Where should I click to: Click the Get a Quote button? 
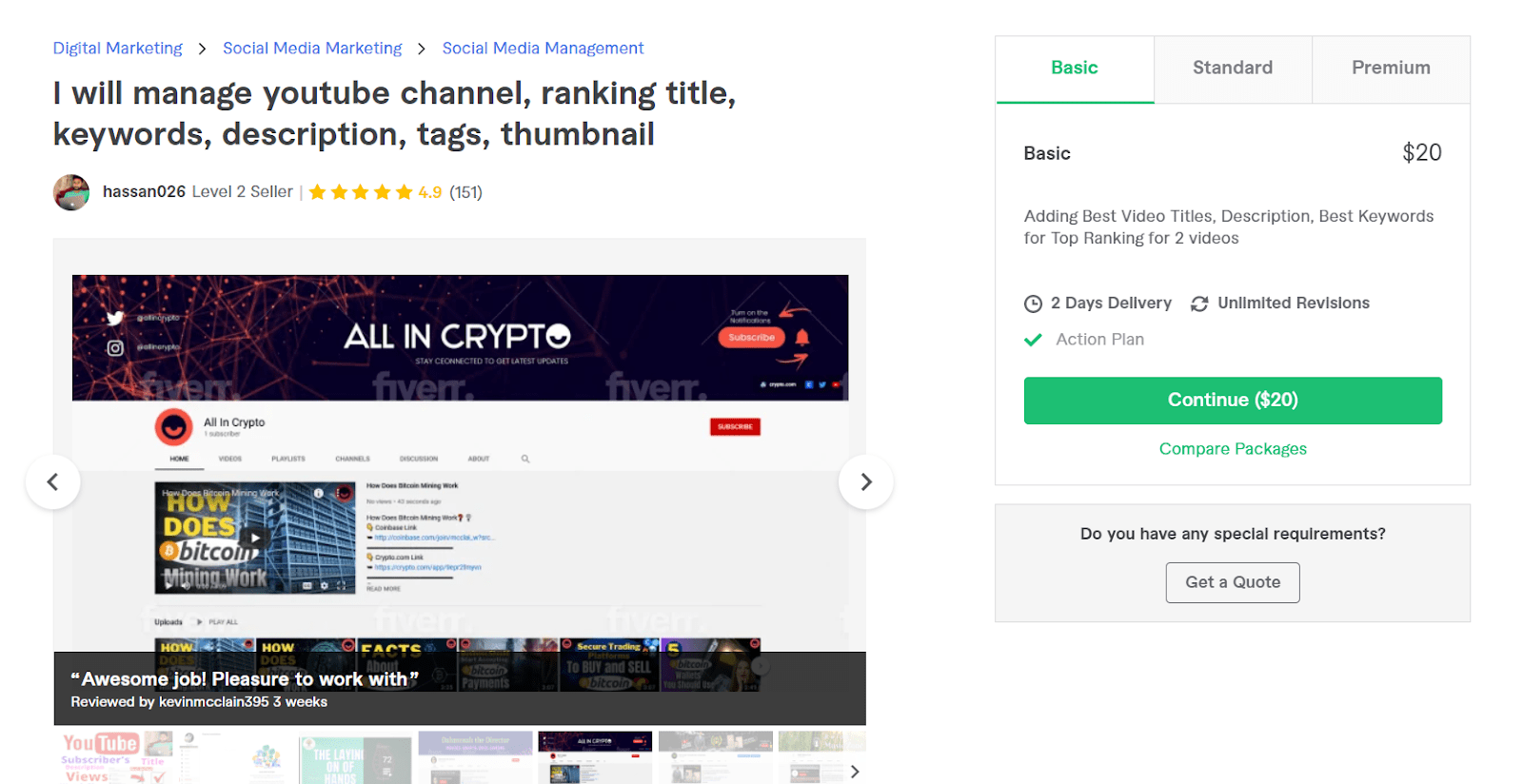pyautogui.click(x=1233, y=582)
